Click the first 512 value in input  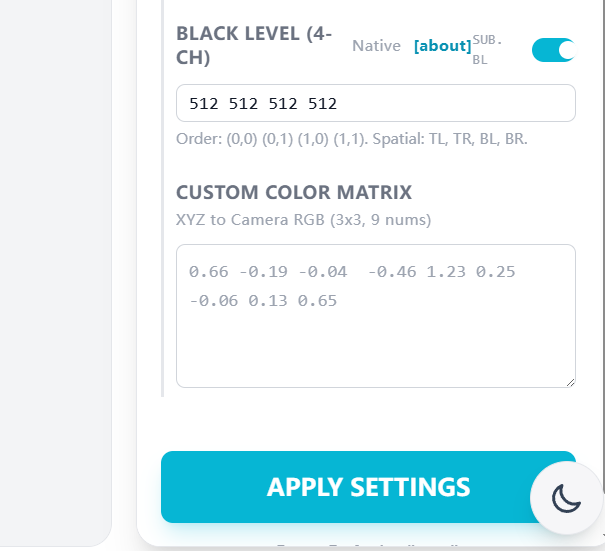pos(203,104)
